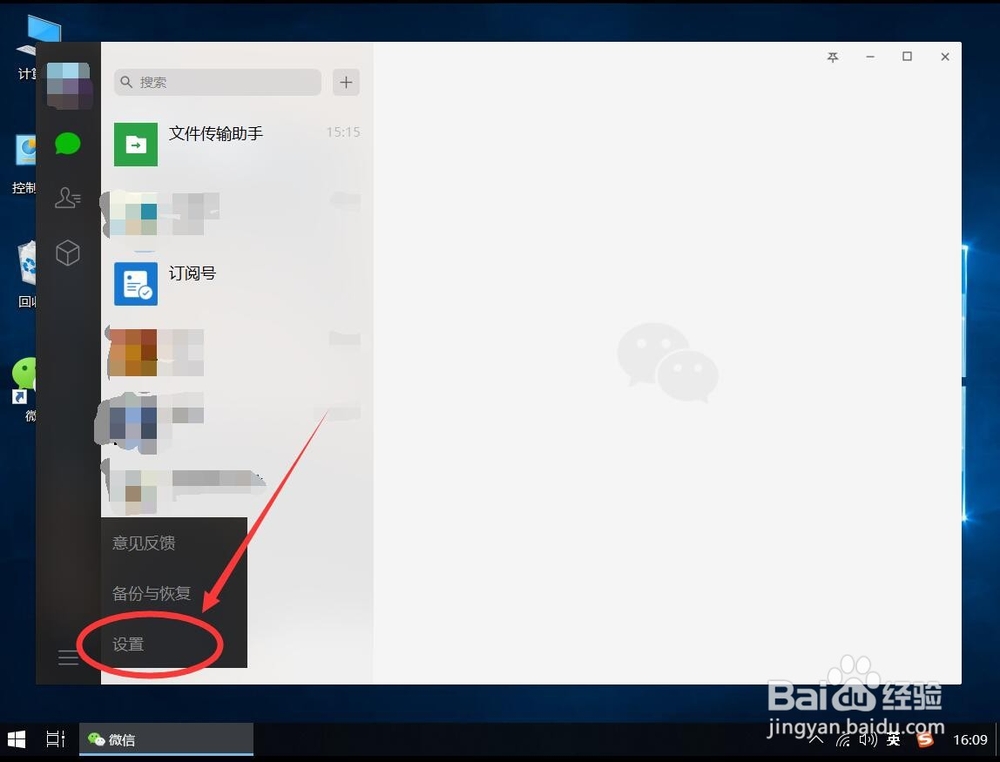Open the 订阅号 subscriptions entry
The image size is (1000, 762).
tap(237, 284)
